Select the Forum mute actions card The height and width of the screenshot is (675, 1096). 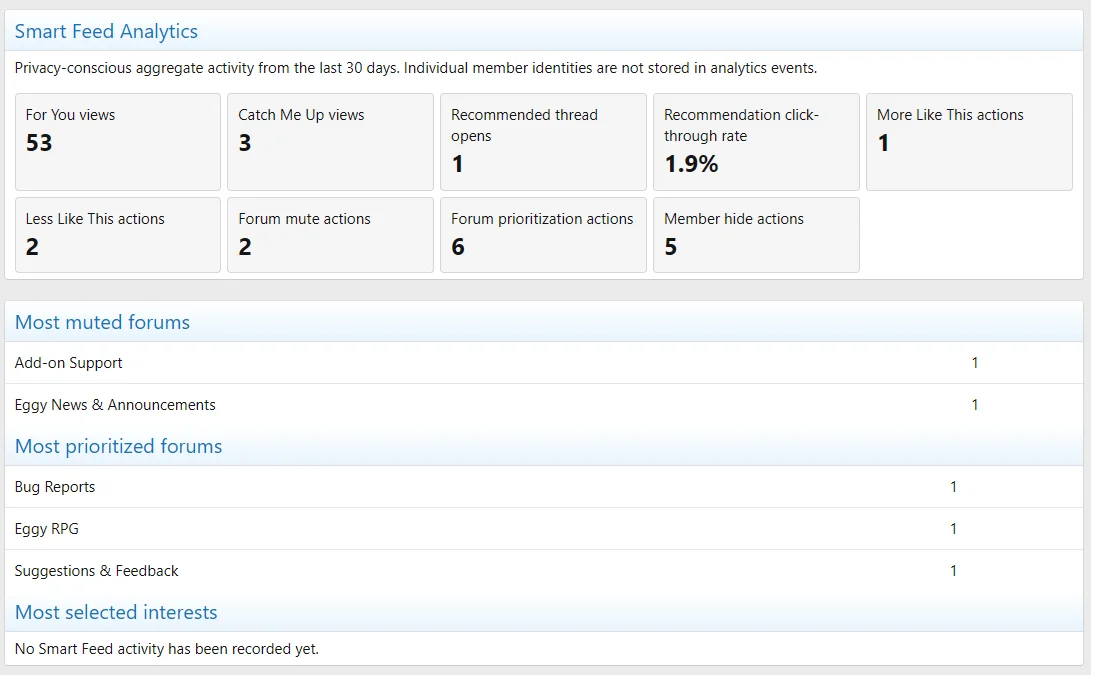tap(330, 235)
